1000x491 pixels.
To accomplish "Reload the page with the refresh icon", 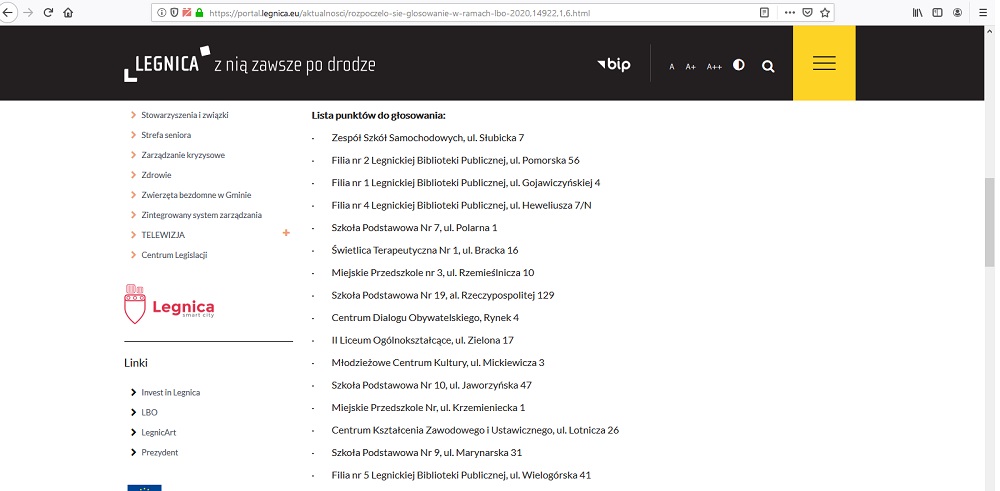I will coord(48,12).
